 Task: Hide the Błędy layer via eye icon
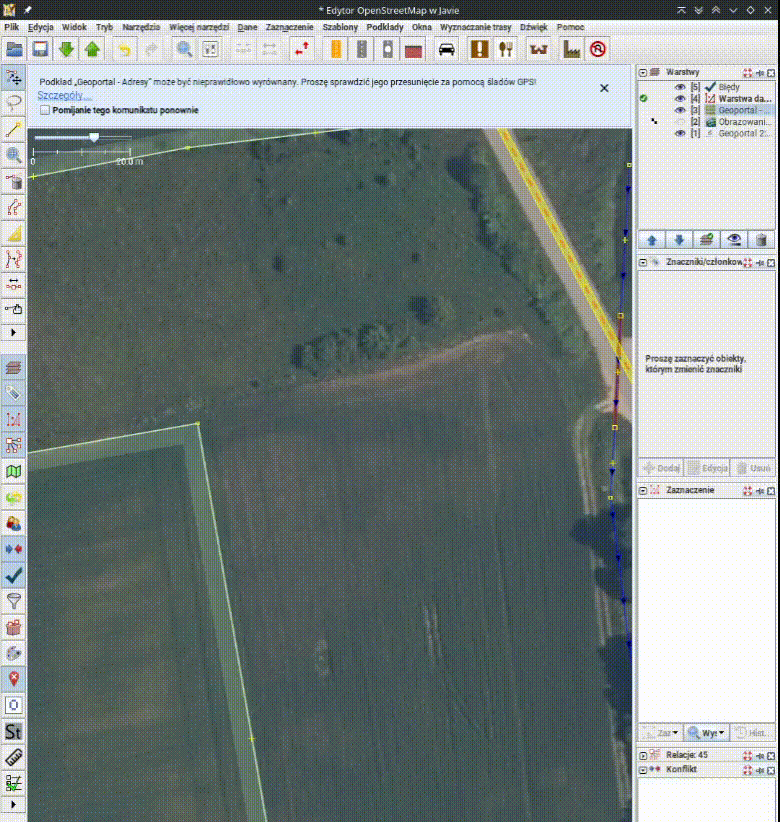click(x=680, y=87)
